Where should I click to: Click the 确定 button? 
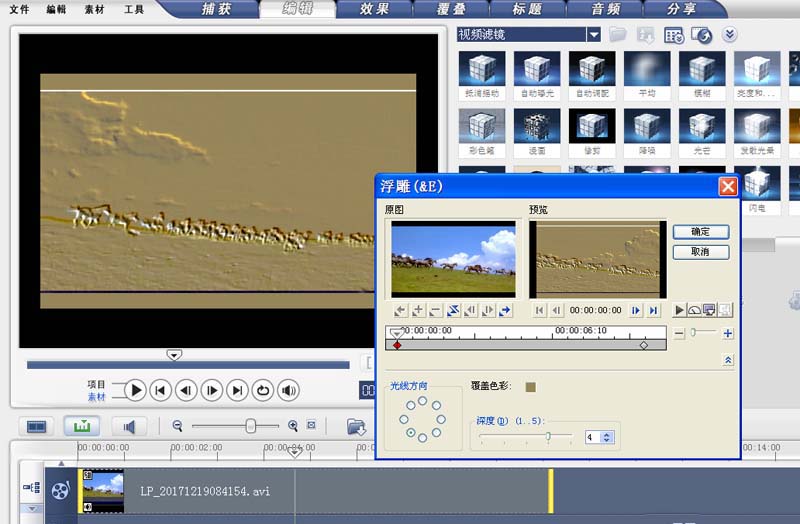click(x=700, y=232)
